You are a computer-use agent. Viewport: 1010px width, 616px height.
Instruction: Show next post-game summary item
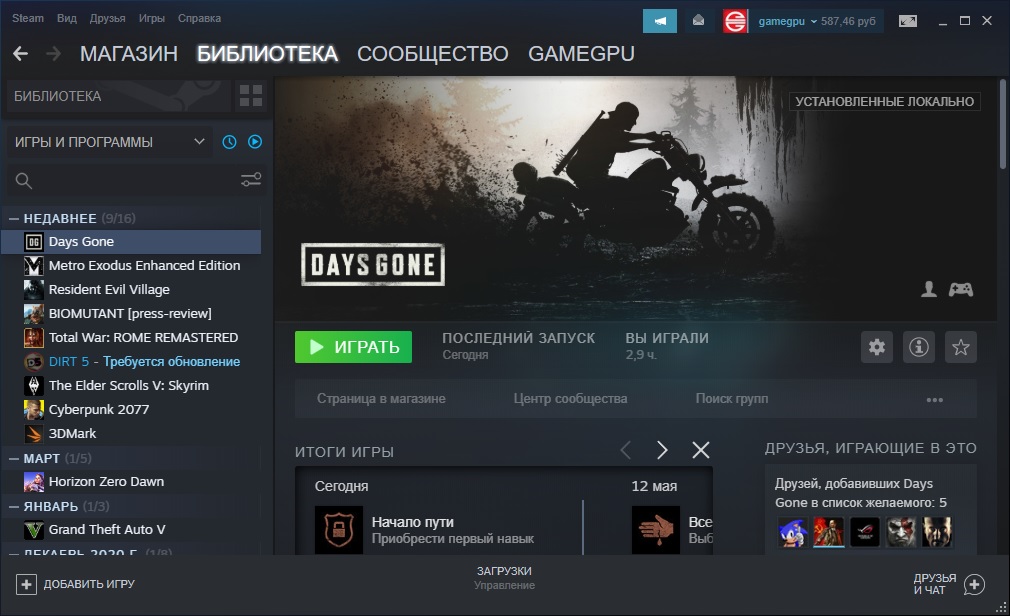click(x=662, y=450)
